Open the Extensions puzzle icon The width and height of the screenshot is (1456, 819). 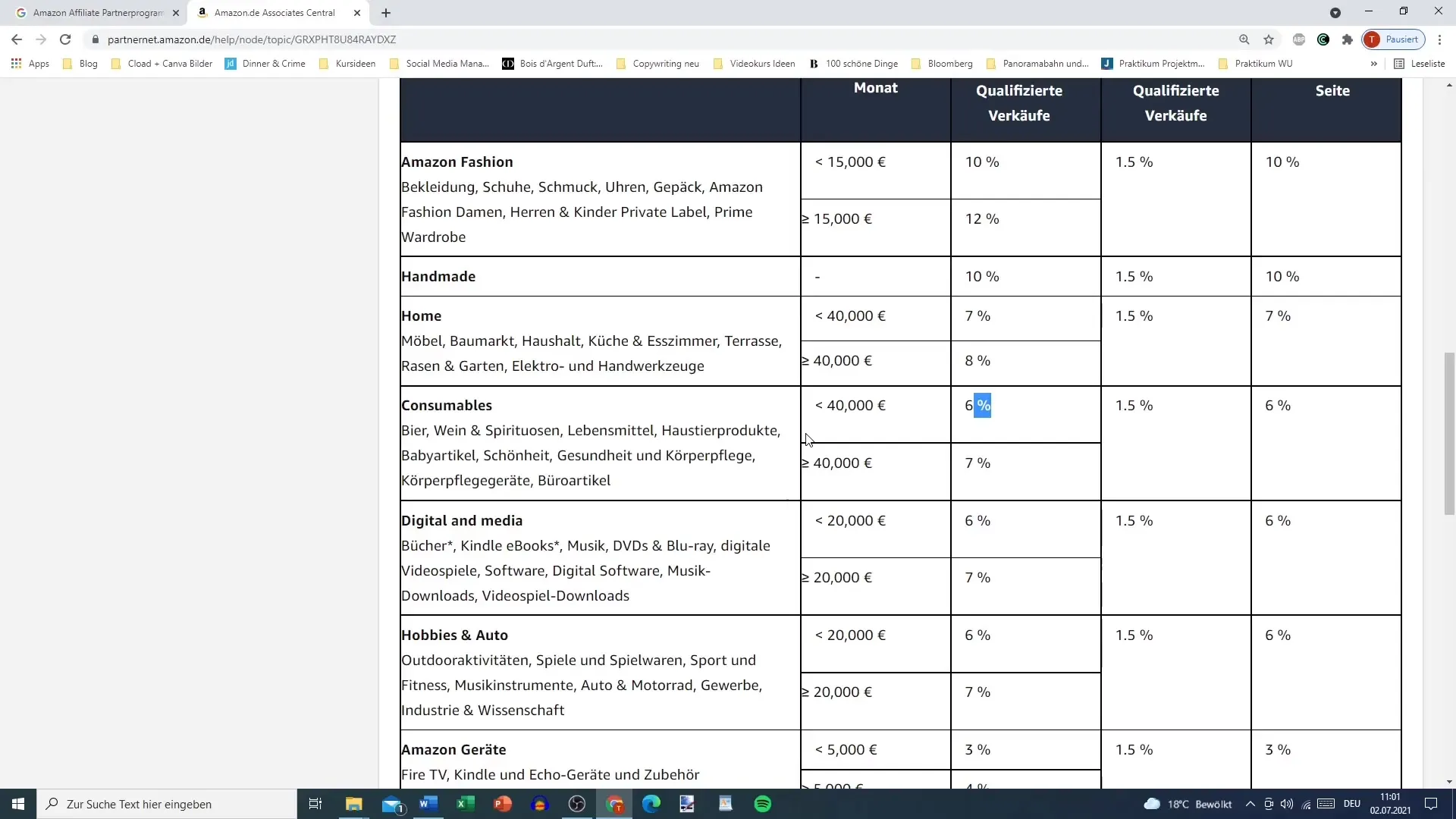point(1348,39)
